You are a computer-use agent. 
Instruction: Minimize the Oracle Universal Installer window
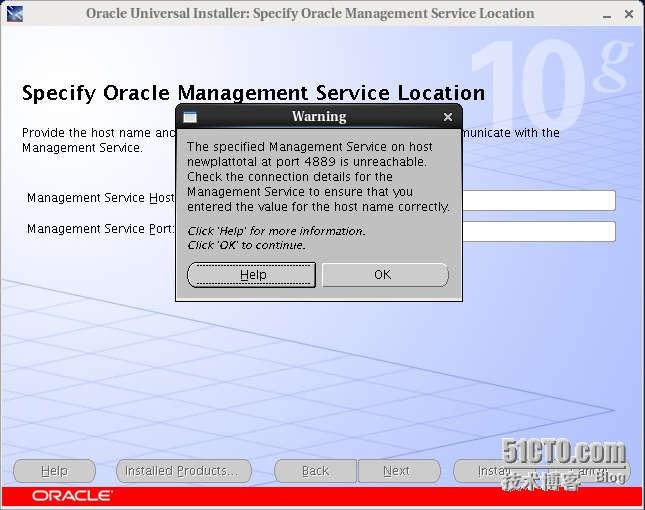click(x=607, y=15)
